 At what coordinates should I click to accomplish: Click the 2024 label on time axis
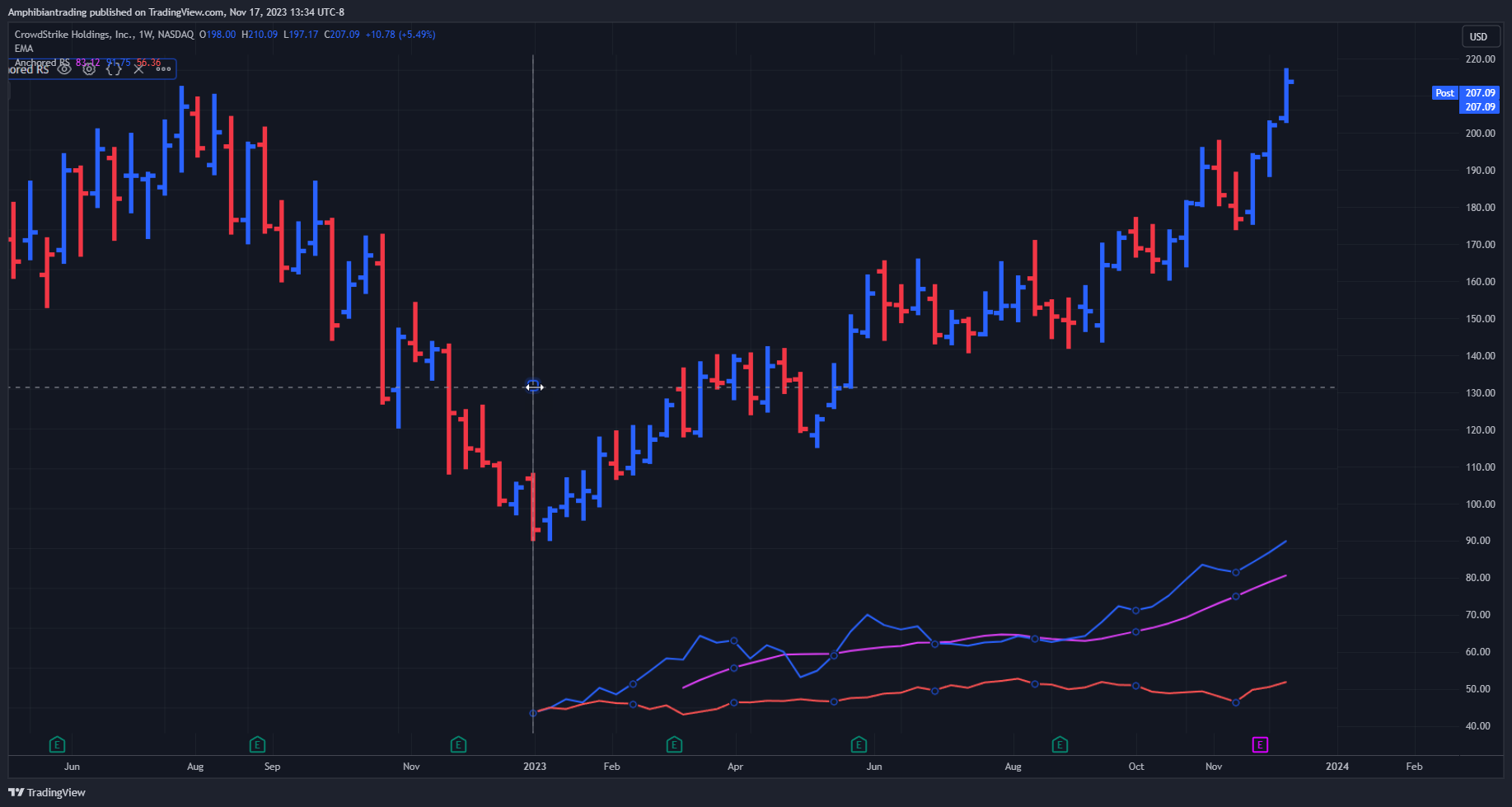pos(1337,767)
